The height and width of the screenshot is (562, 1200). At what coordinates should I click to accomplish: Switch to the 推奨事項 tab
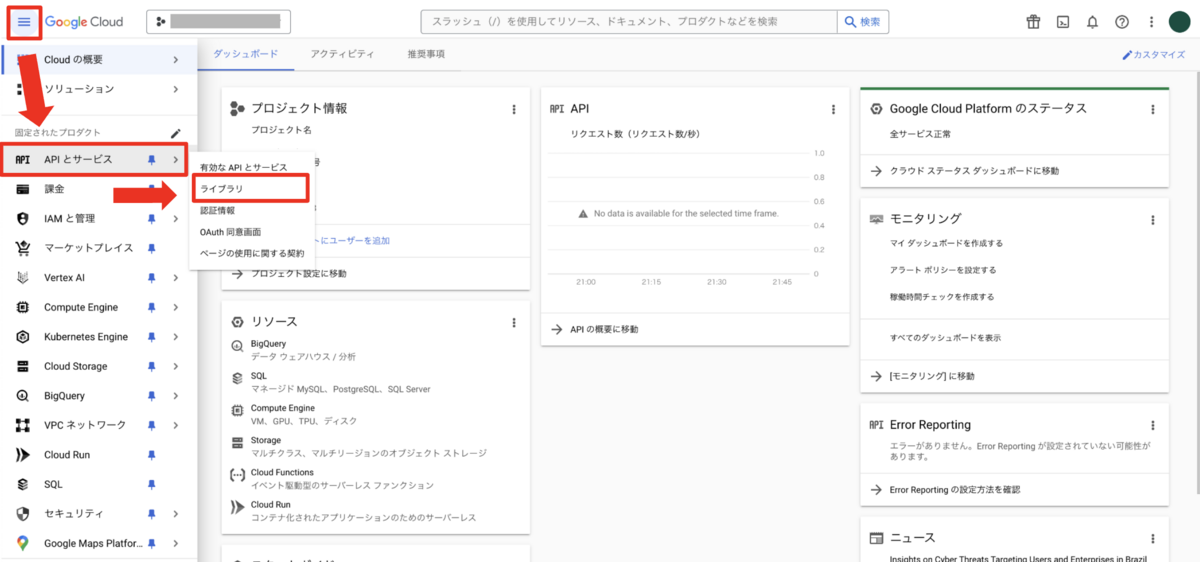tap(426, 54)
